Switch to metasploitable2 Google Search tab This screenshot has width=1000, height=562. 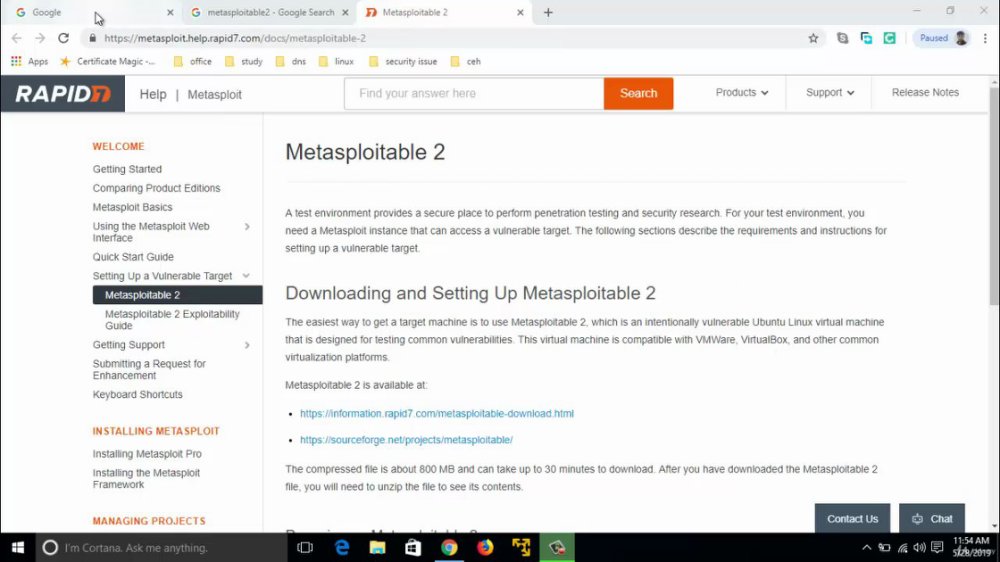268,12
